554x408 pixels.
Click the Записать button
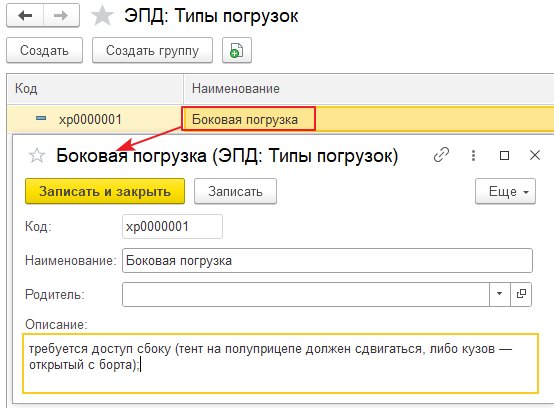(235, 191)
